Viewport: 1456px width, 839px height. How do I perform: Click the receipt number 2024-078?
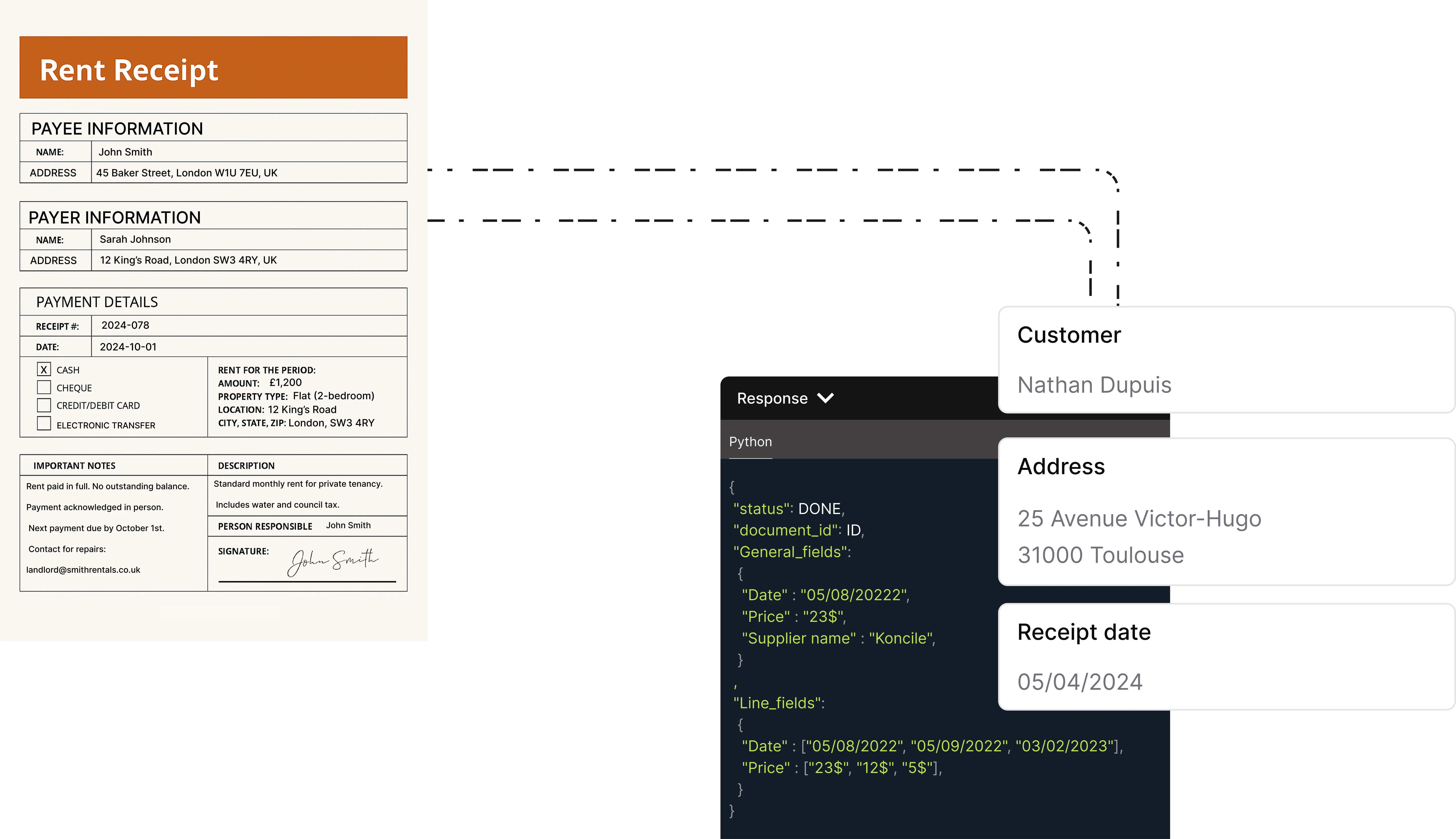pos(125,326)
